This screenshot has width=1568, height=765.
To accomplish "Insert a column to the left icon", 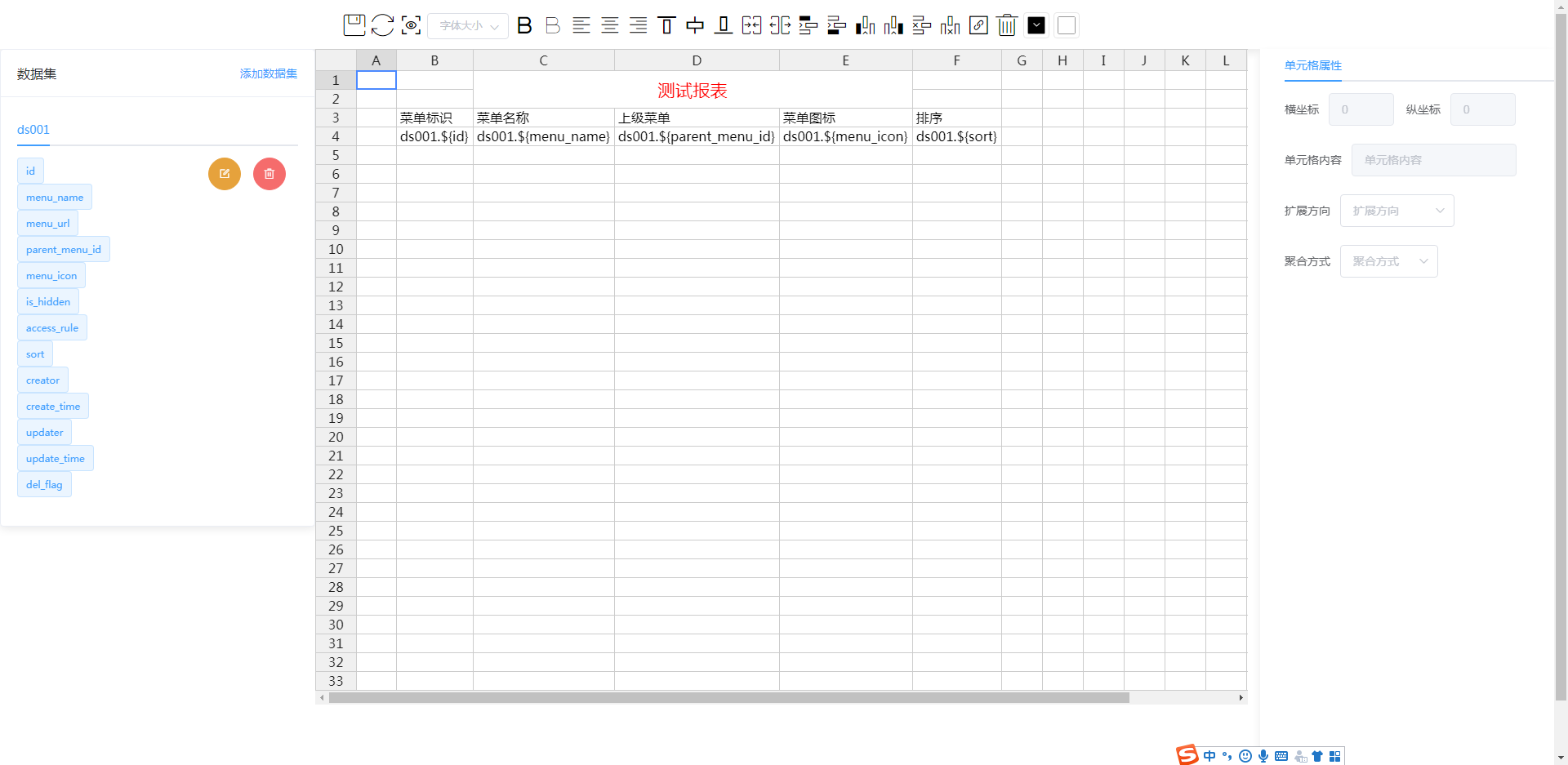I will [x=865, y=25].
